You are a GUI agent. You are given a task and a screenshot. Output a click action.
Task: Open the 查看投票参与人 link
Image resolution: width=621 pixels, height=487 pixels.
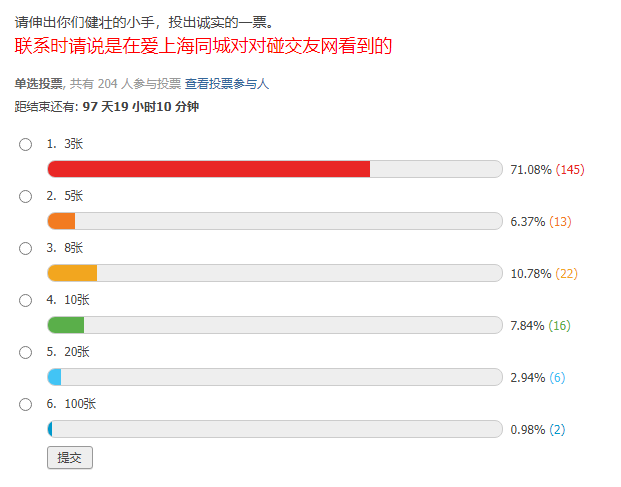[227, 84]
